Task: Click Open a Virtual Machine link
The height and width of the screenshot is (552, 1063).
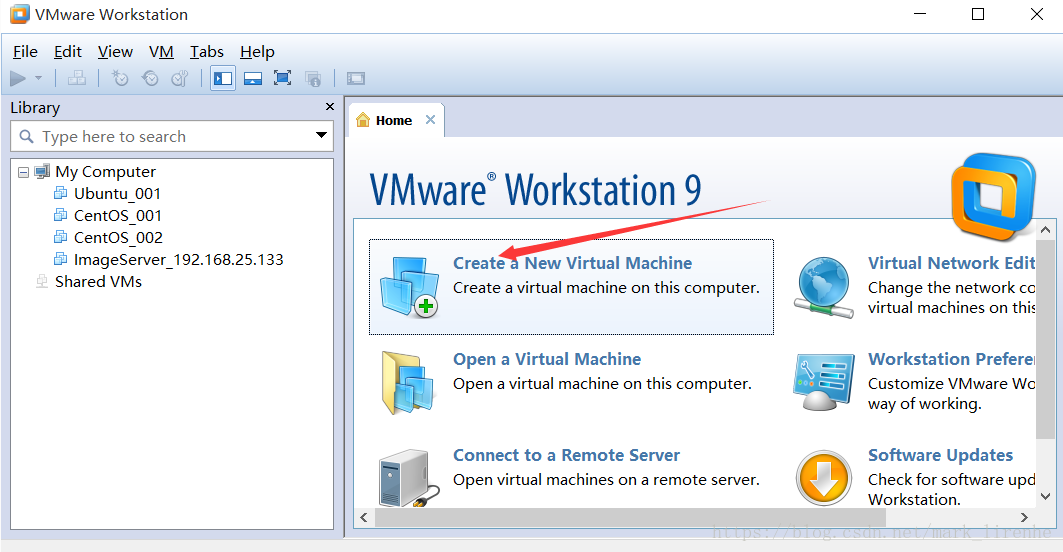Action: pos(546,359)
